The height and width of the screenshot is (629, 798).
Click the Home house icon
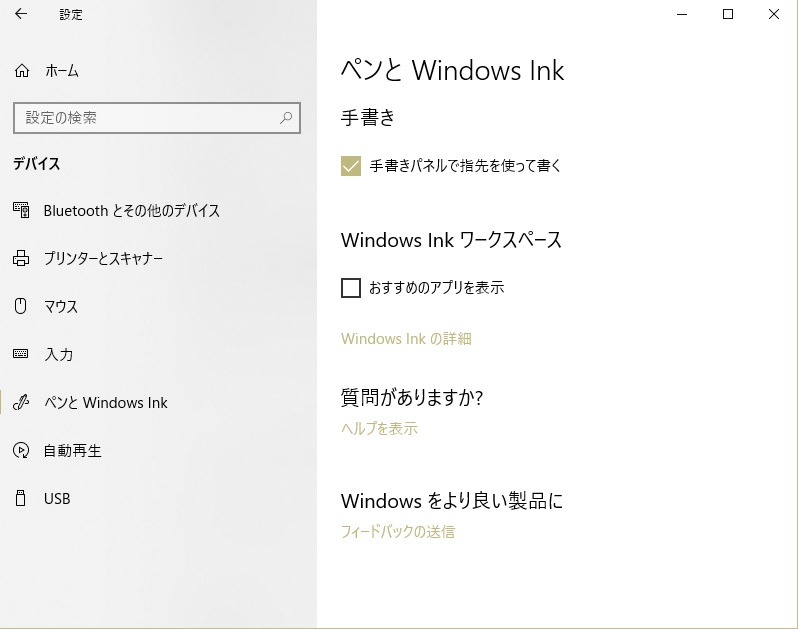[21, 71]
